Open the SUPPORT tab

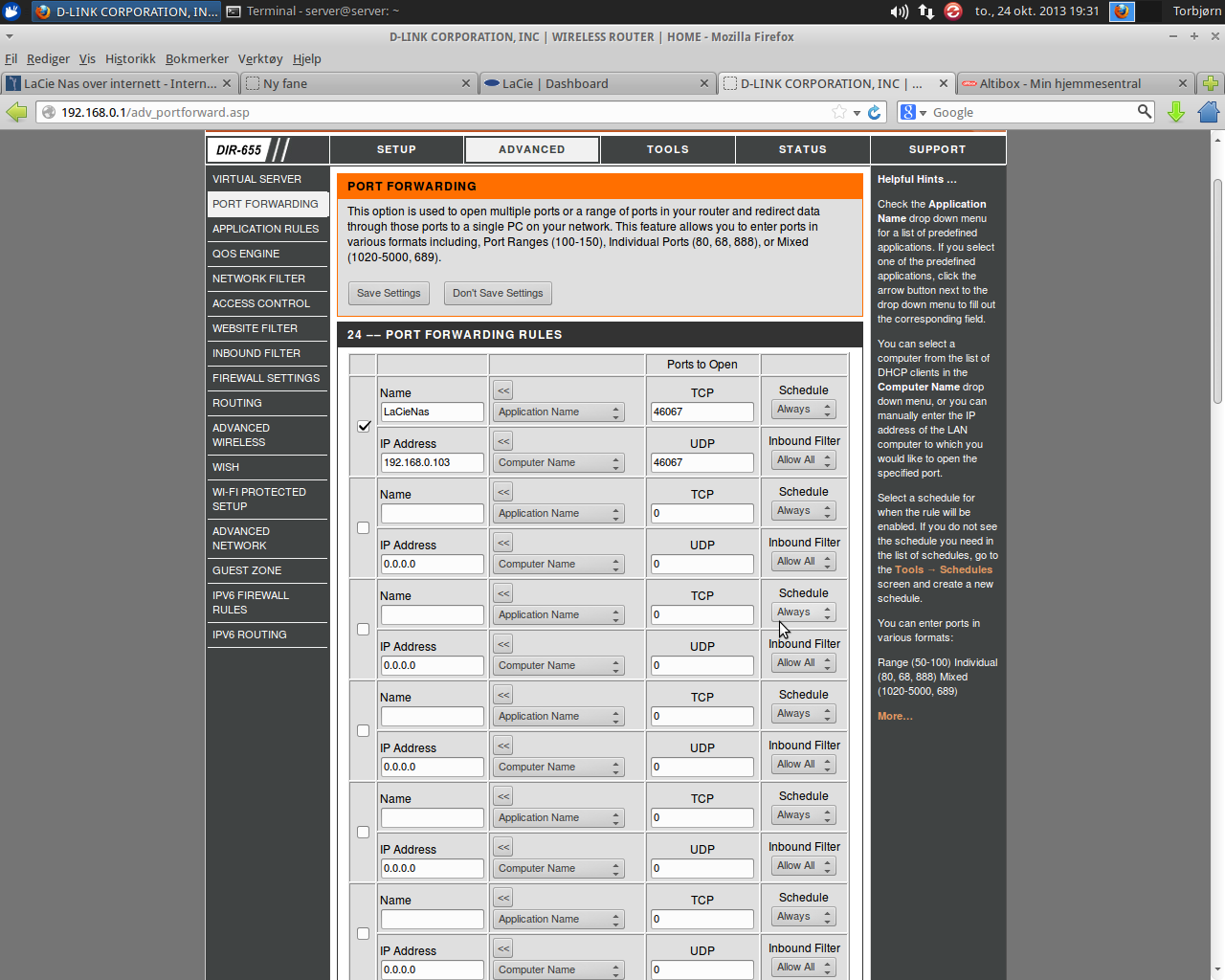point(937,149)
